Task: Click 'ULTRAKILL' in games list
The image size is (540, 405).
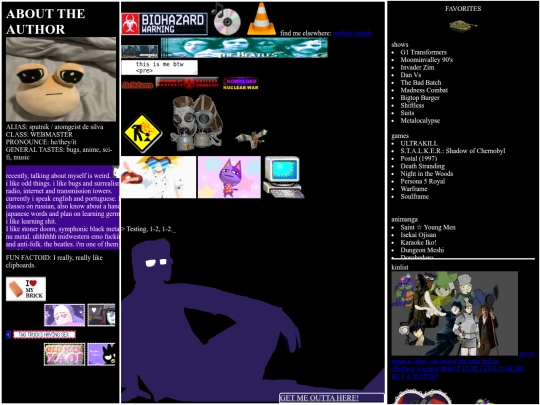Action: coord(419,143)
